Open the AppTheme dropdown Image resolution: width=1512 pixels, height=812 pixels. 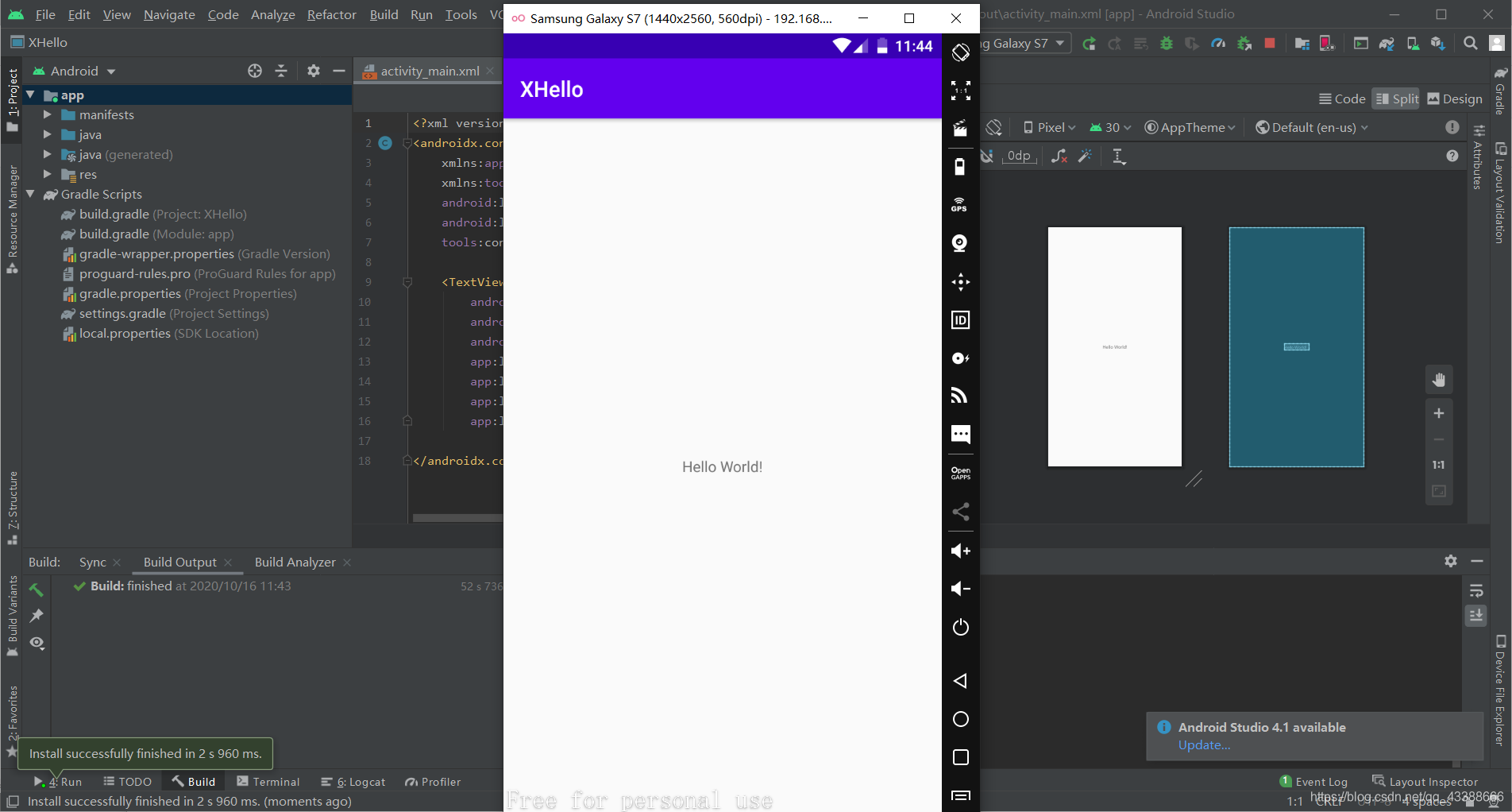tap(1190, 127)
